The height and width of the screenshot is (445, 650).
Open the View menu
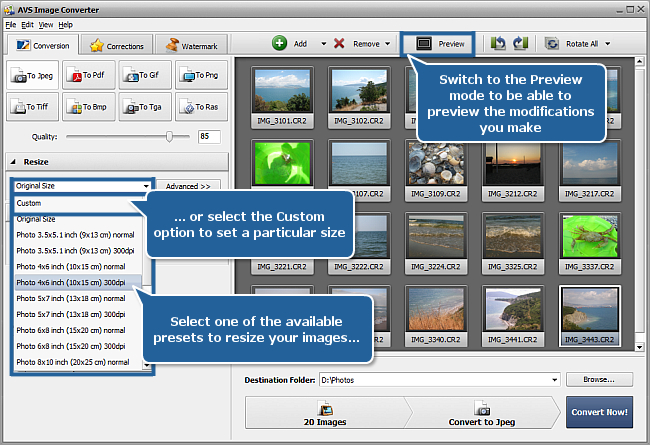tap(46, 25)
